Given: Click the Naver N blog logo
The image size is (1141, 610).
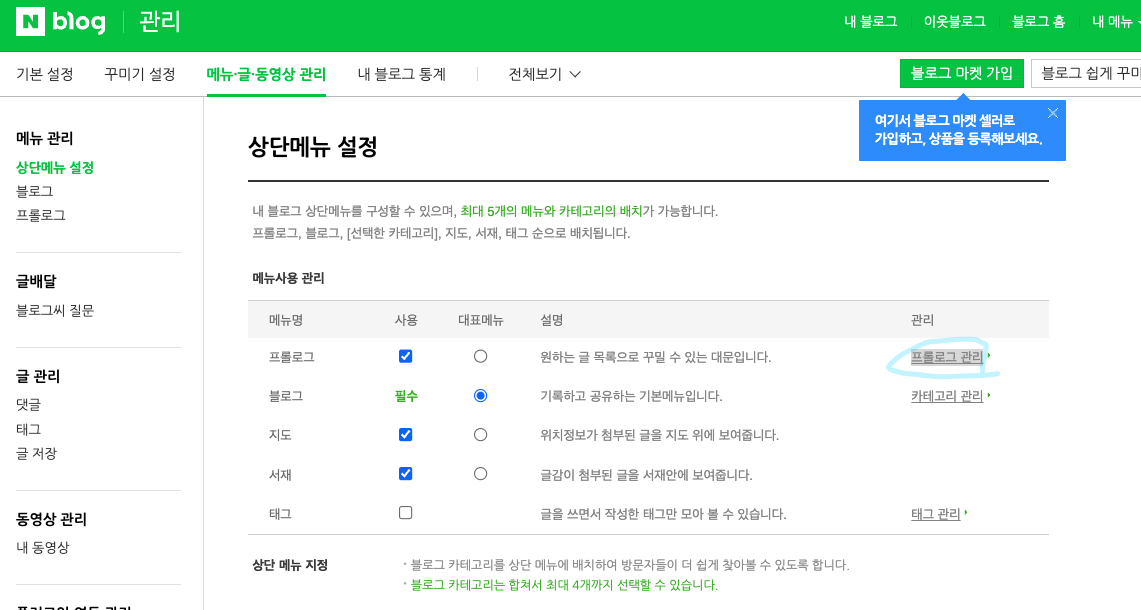Looking at the screenshot, I should 61,22.
